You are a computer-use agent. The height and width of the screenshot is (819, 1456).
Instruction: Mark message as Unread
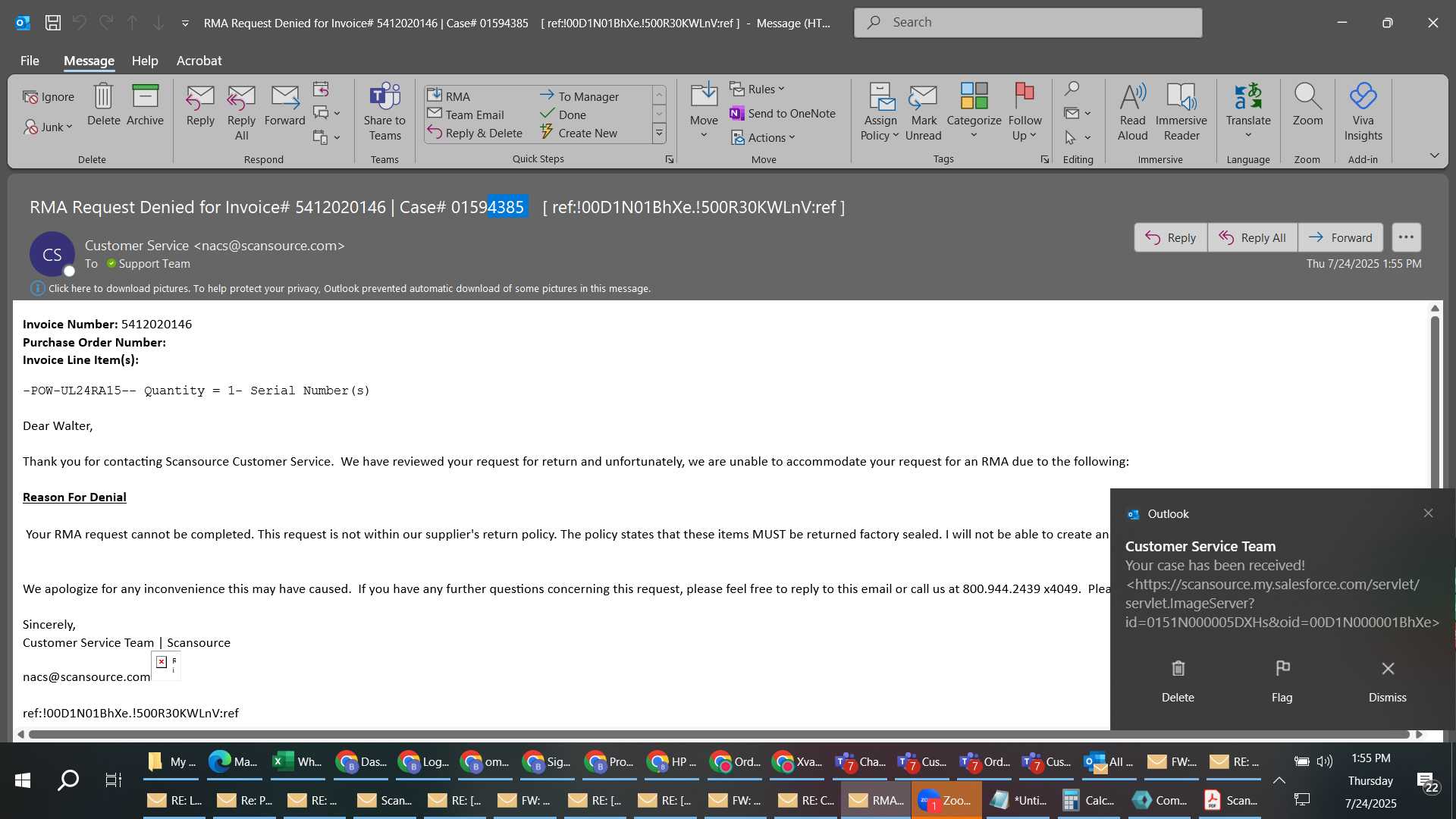[x=923, y=112]
